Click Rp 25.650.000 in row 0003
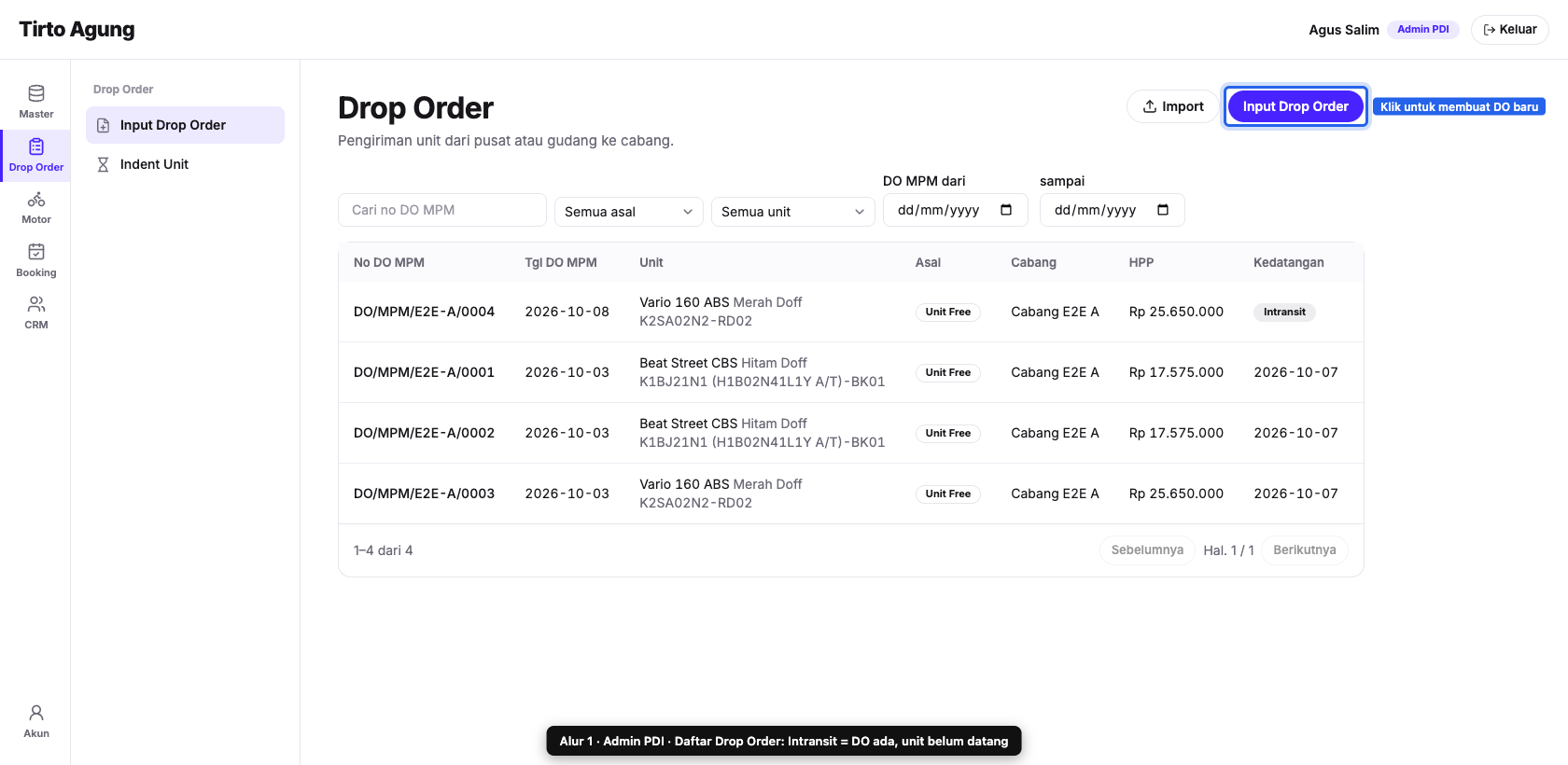Screen dimensions: 1568x765 pos(1176,494)
